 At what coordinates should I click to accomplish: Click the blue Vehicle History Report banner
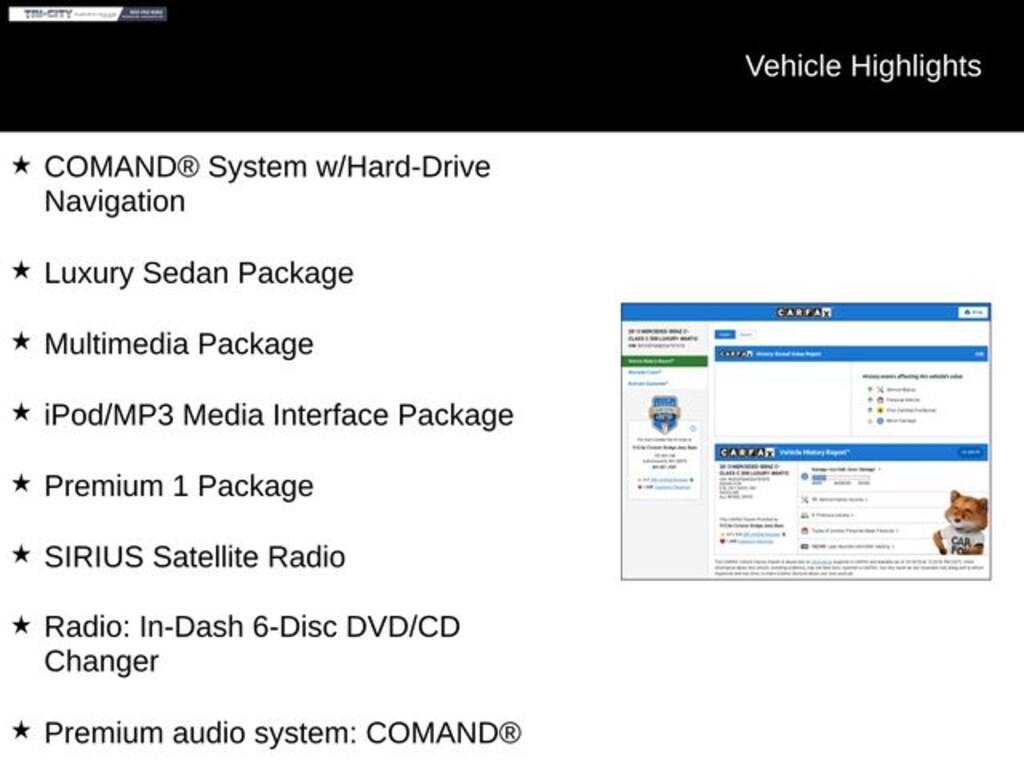pyautogui.click(x=850, y=452)
